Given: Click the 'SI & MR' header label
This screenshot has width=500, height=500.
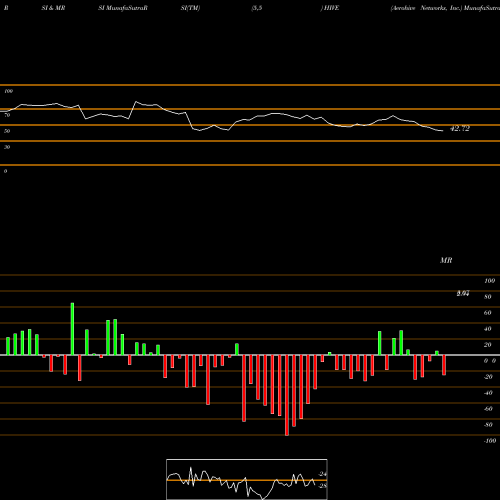Looking at the screenshot, I should pos(53,8).
